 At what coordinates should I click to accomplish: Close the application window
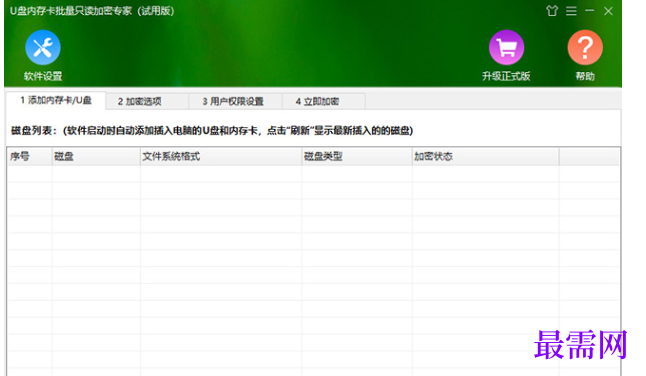609,11
